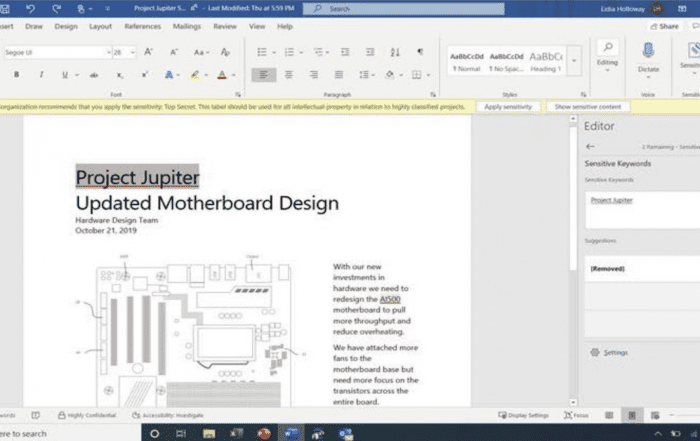Open Multilevel List icon
700x441 pixels.
[318, 52]
